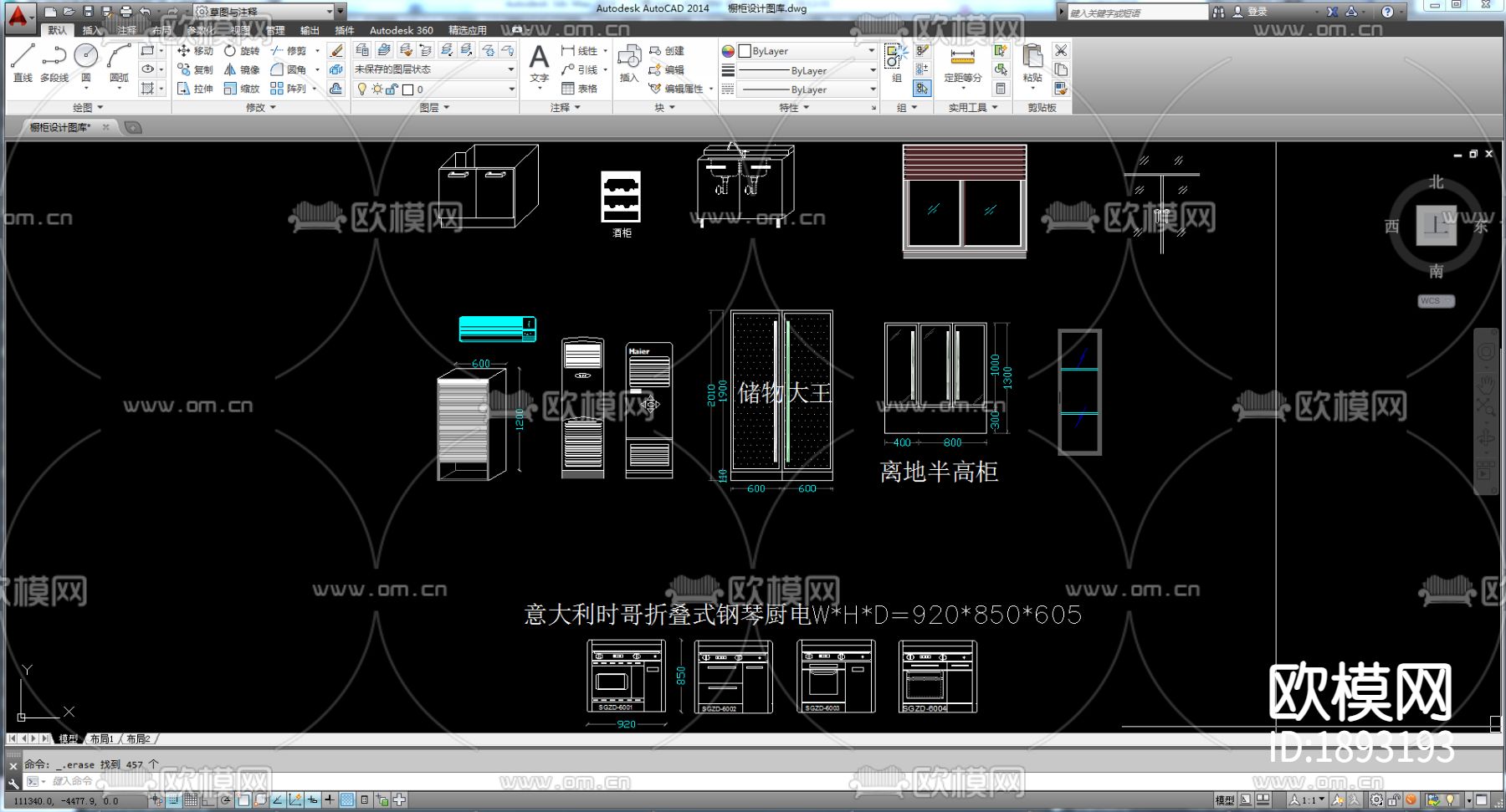Click the Erase tool icon
Viewport: 1506px width, 812px height.
click(x=336, y=51)
